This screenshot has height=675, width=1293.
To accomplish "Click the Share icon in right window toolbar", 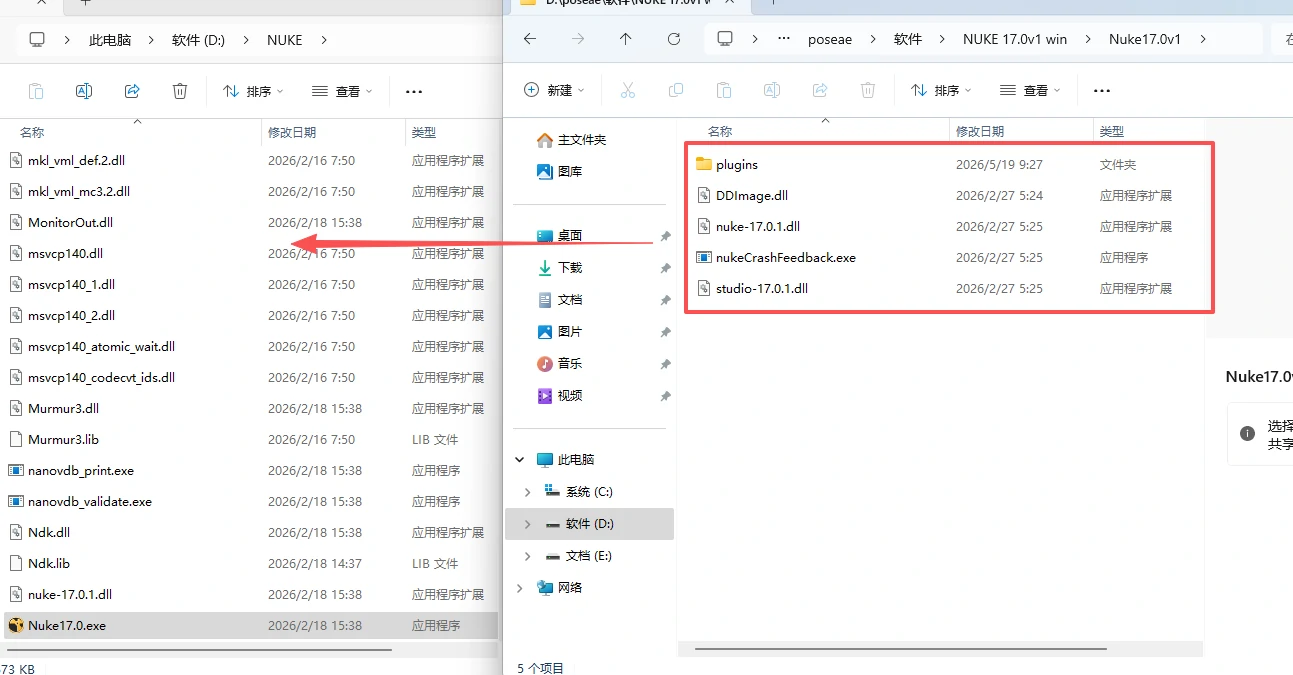I will 820,90.
